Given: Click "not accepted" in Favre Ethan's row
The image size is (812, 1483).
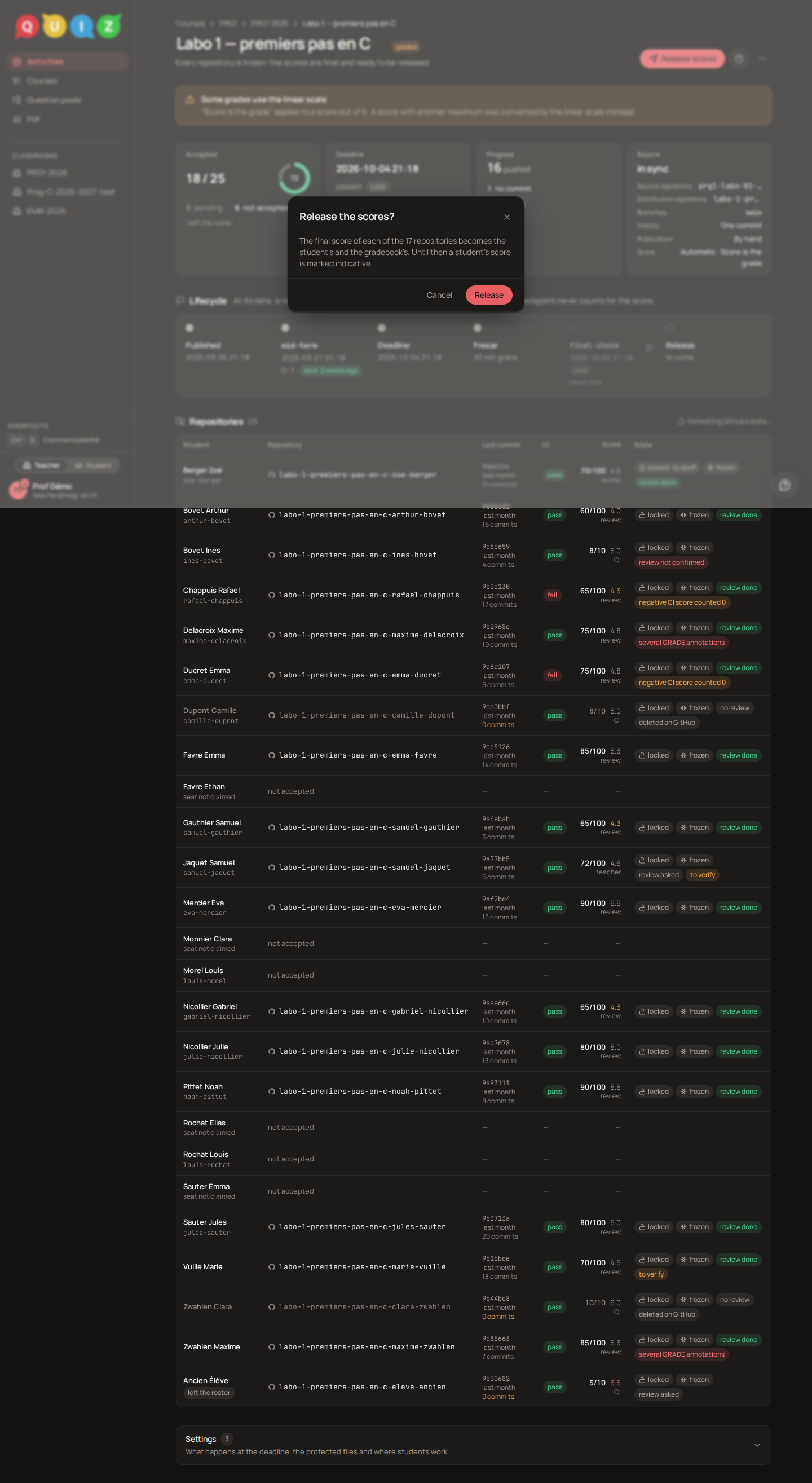Looking at the screenshot, I should [290, 791].
